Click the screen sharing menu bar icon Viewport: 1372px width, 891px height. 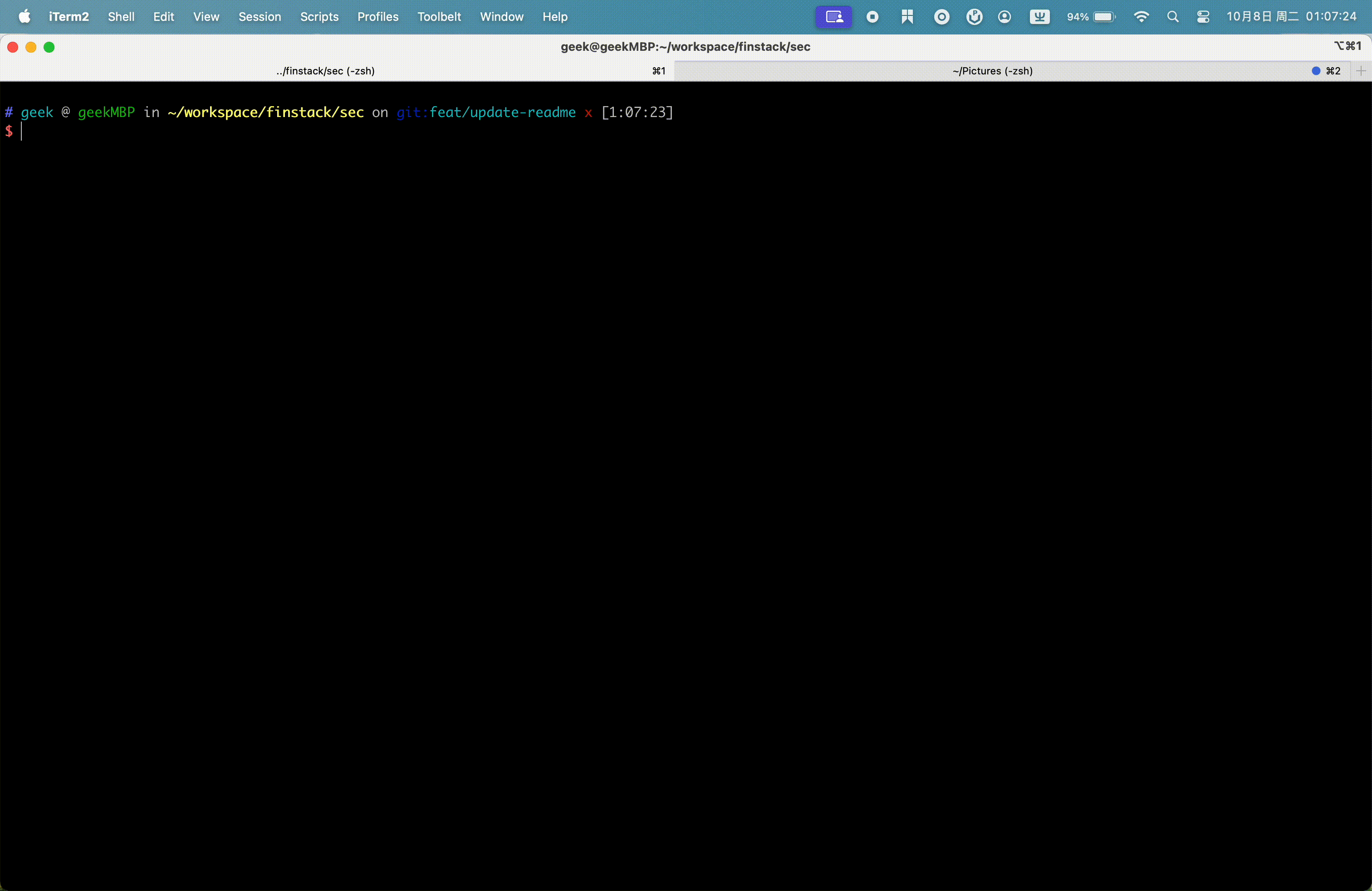click(833, 17)
